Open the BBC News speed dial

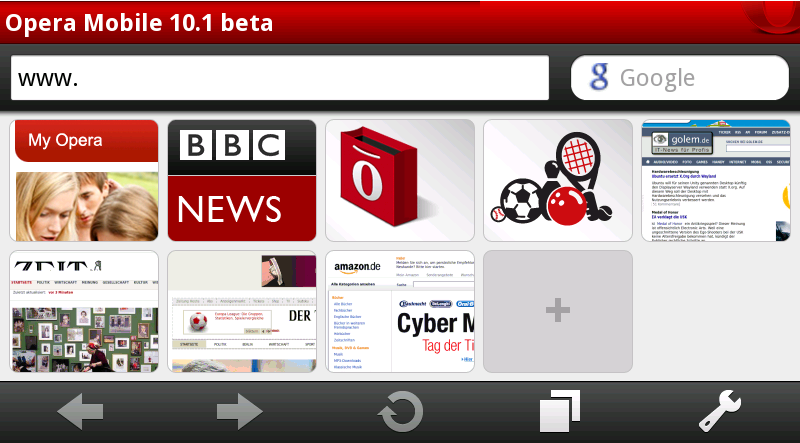click(242, 180)
